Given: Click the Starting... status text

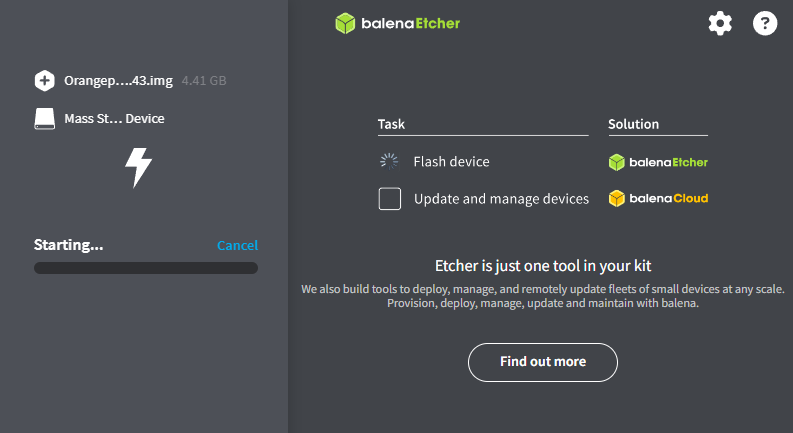Looking at the screenshot, I should click(x=68, y=245).
